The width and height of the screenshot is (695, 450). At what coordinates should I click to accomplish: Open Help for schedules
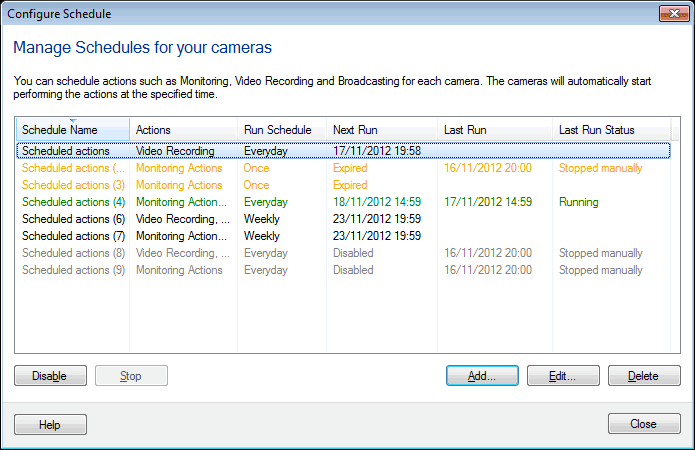50,424
